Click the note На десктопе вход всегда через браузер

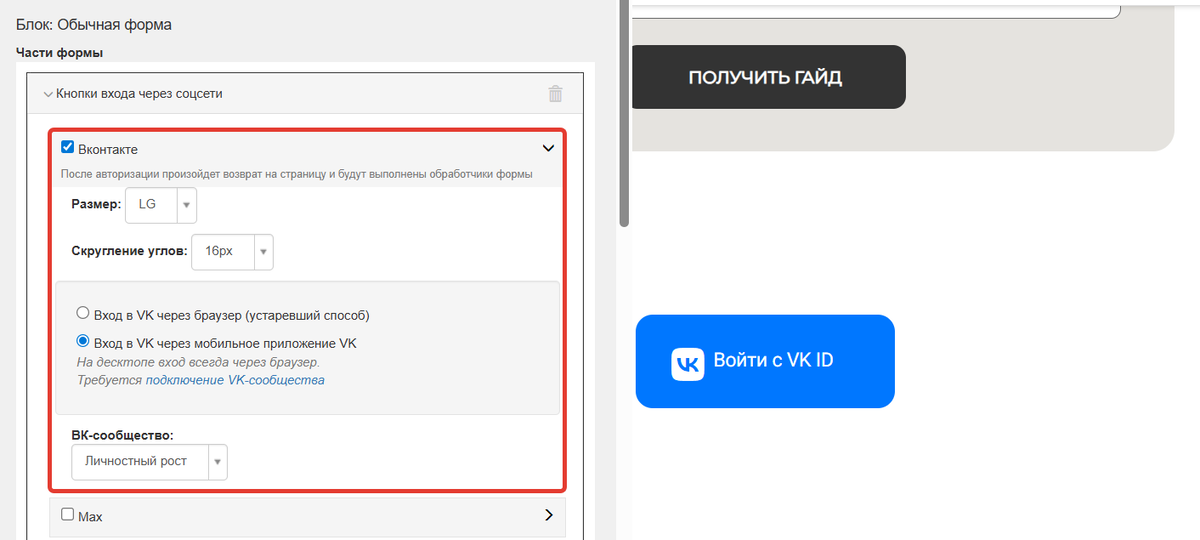198,362
